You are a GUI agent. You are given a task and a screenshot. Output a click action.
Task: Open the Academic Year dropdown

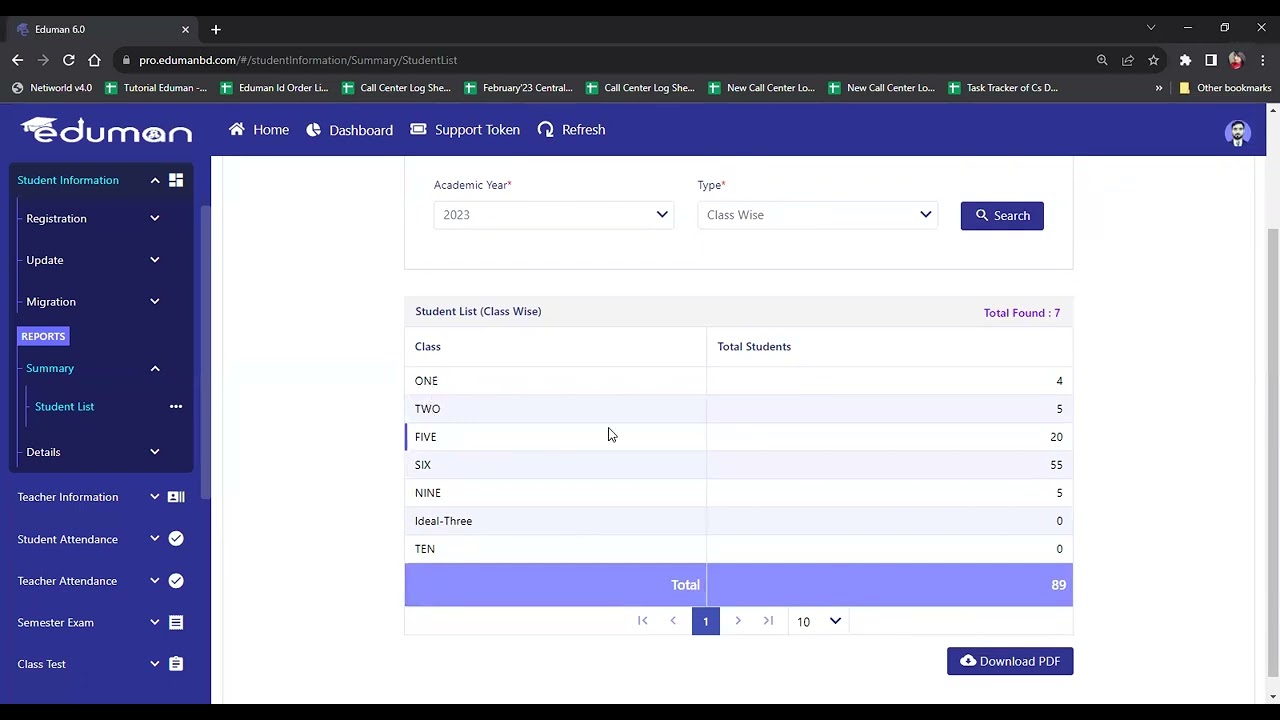[x=554, y=215]
